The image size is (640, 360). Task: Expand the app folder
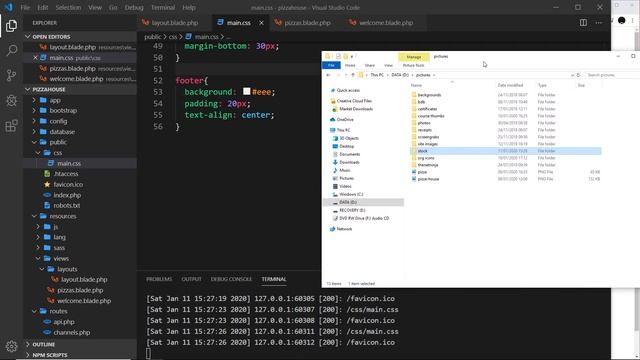click(x=34, y=100)
